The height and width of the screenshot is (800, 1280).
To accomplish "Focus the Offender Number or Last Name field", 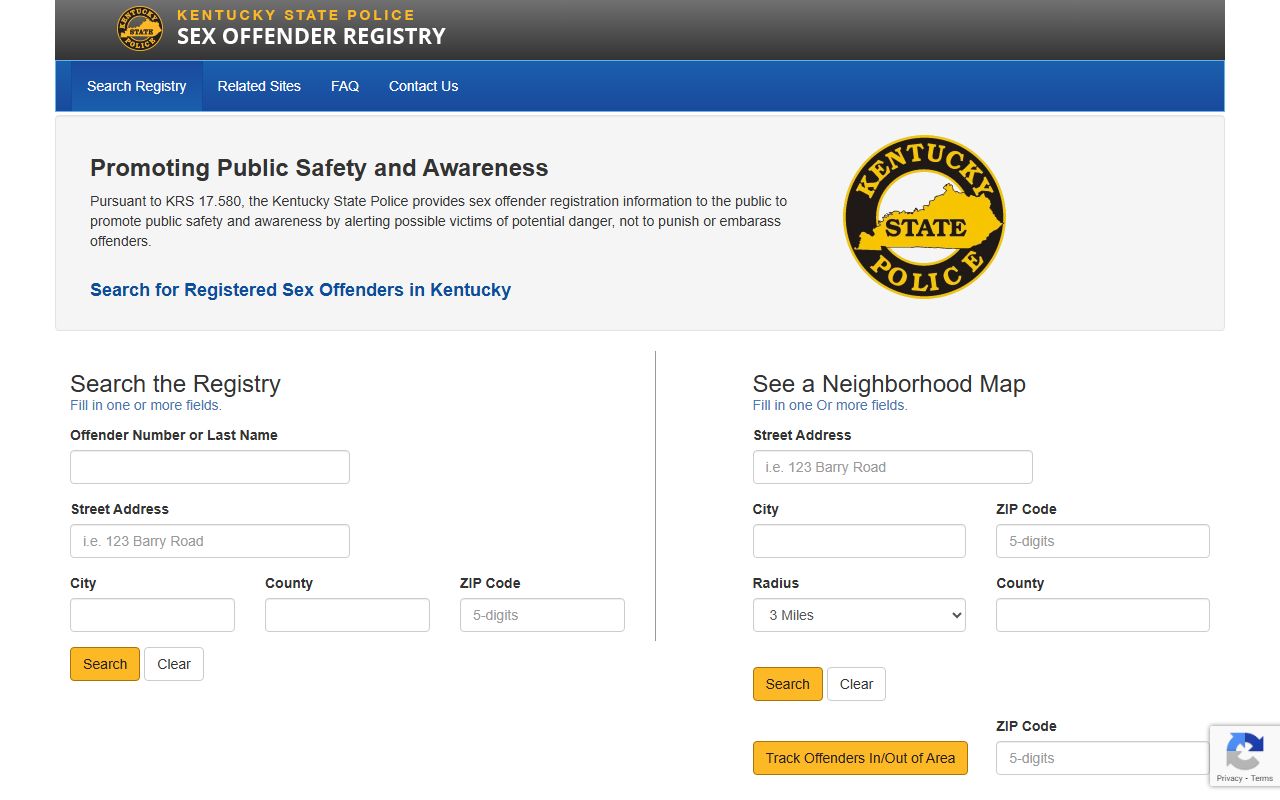I will [210, 467].
